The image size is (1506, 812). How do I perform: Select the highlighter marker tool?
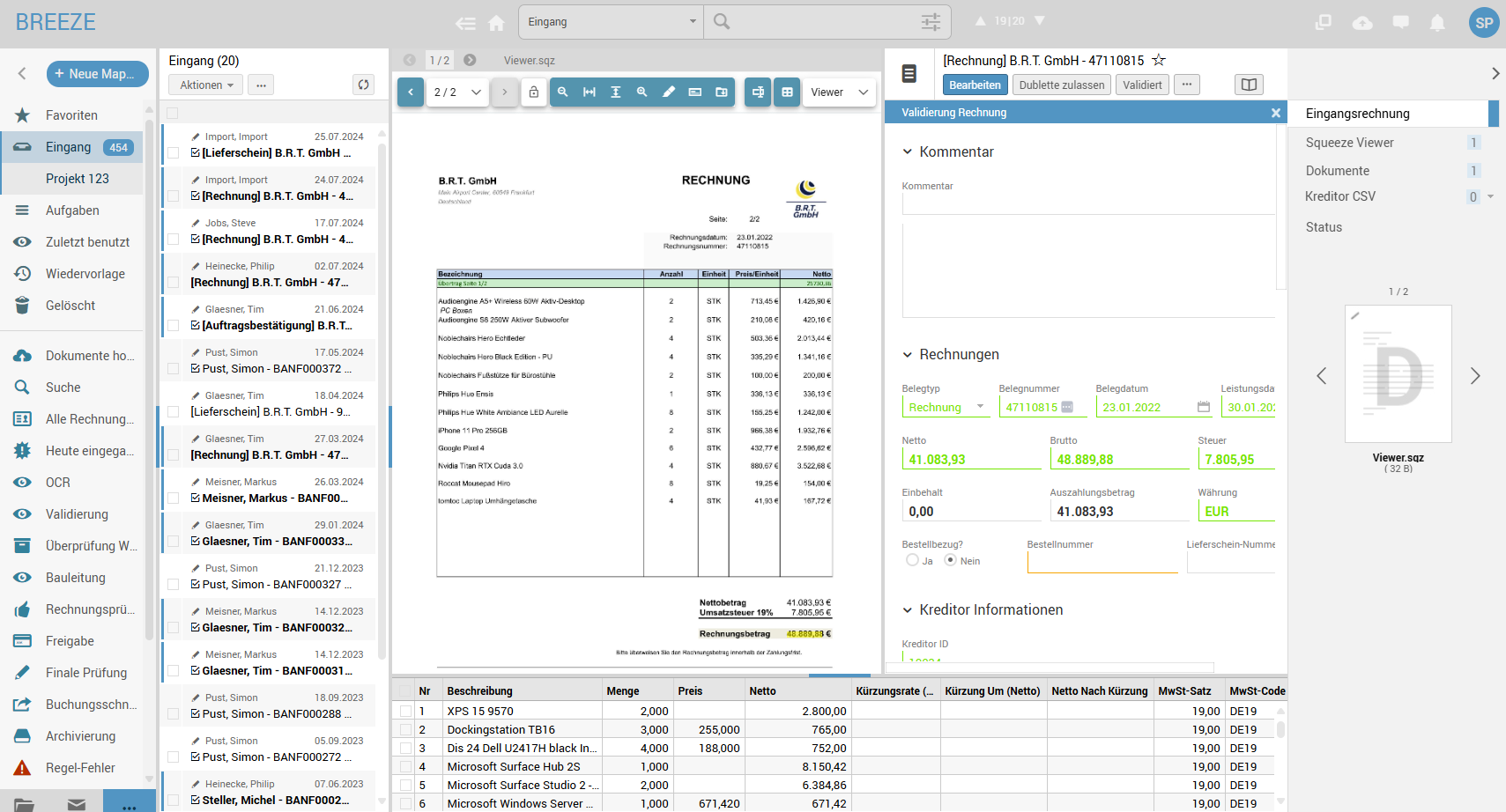669,92
